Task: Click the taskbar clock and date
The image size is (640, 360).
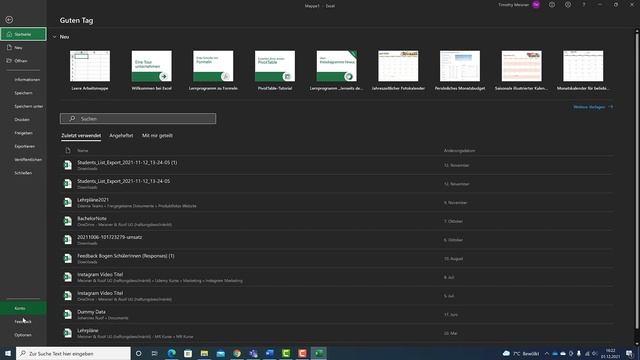Action: coord(611,353)
